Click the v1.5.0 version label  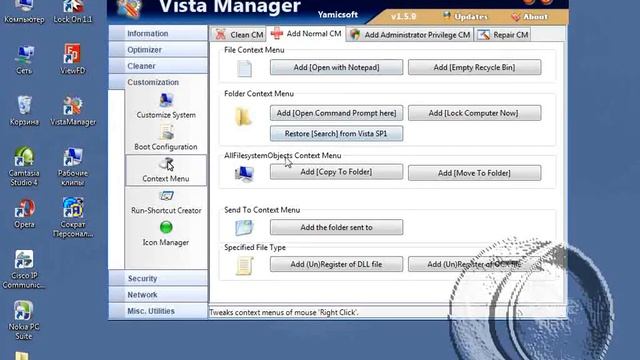pos(403,17)
